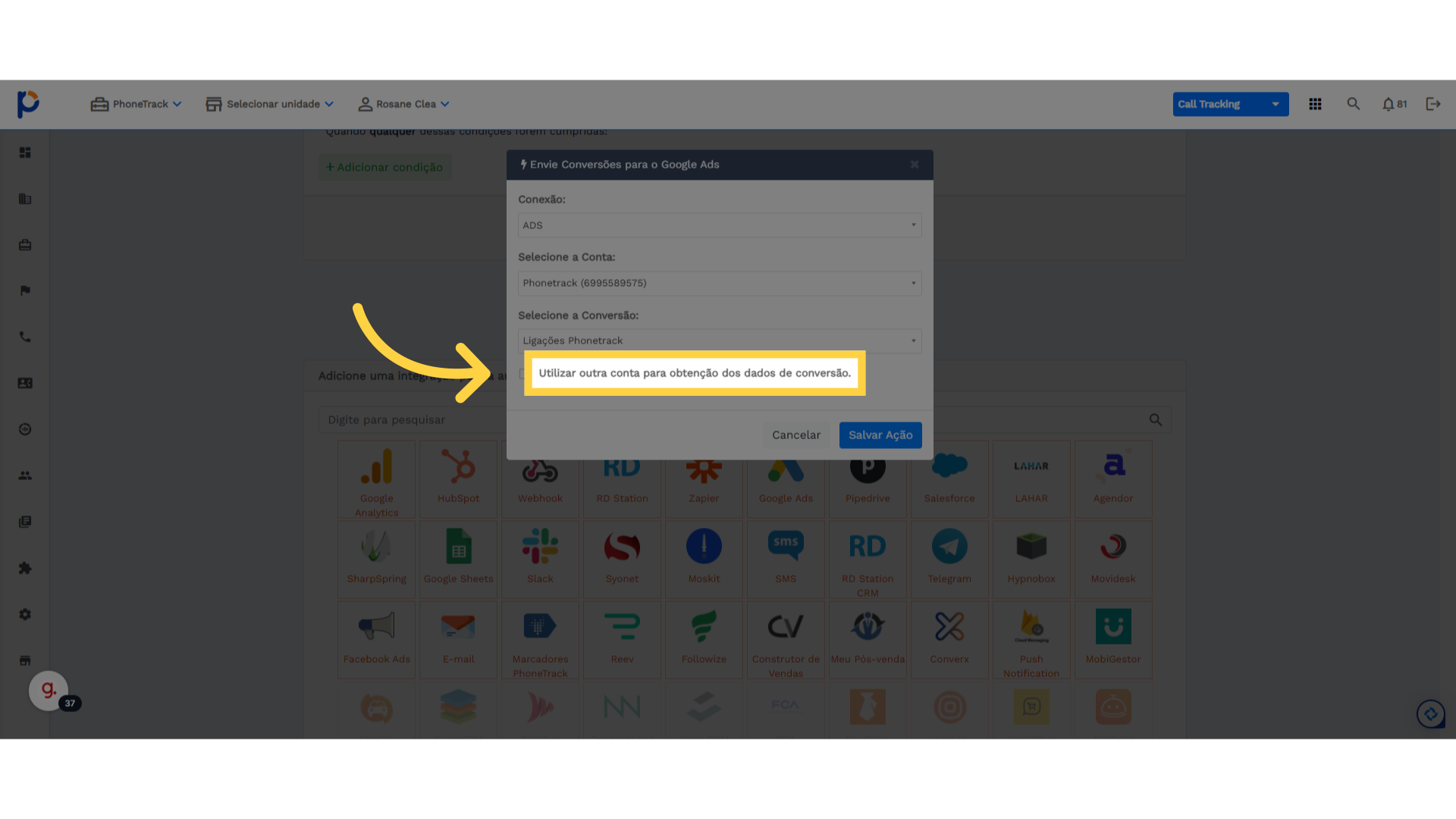
Task: Select the LAHAR integration
Action: coord(1031,479)
